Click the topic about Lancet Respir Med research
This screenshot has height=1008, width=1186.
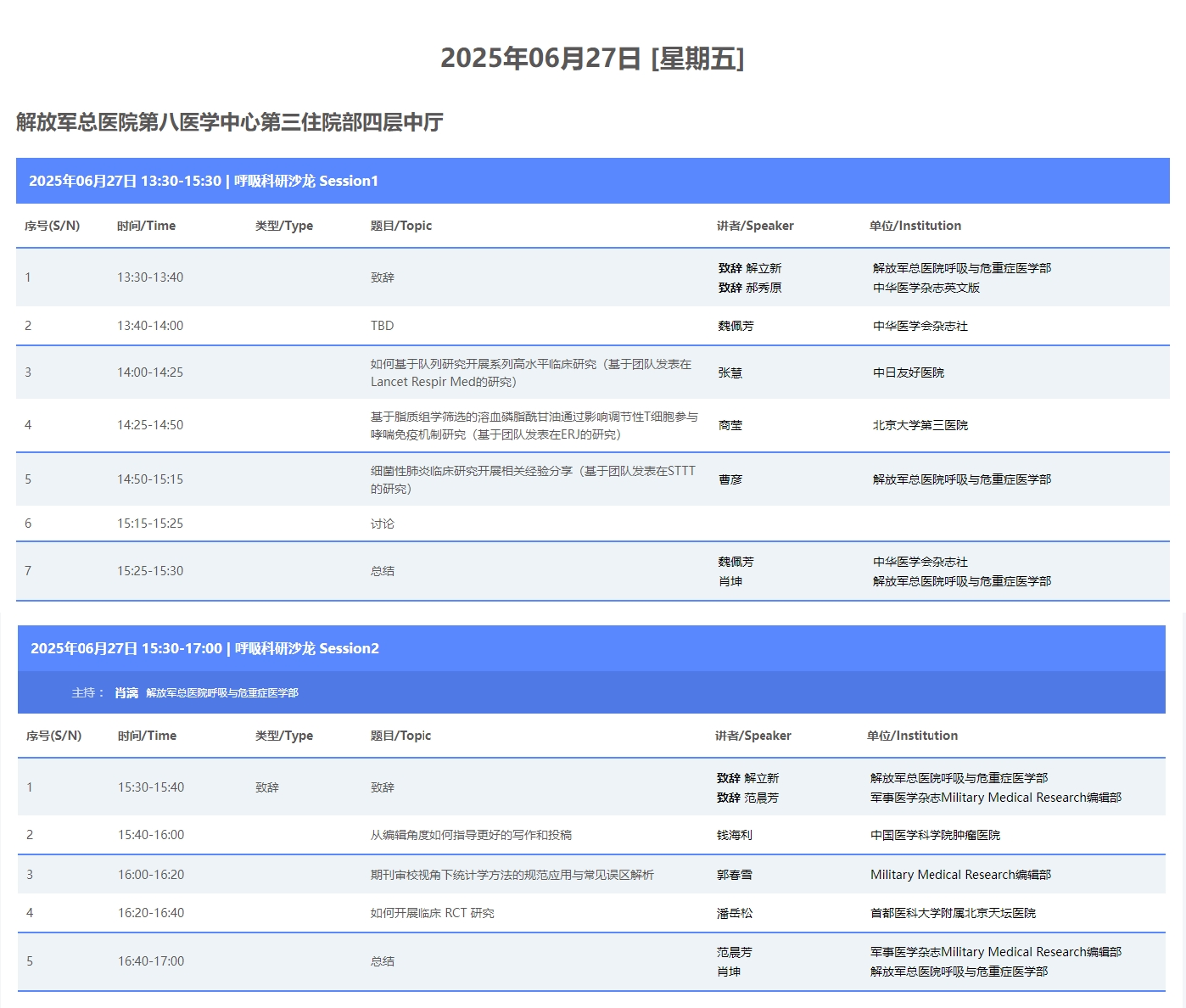click(x=531, y=372)
